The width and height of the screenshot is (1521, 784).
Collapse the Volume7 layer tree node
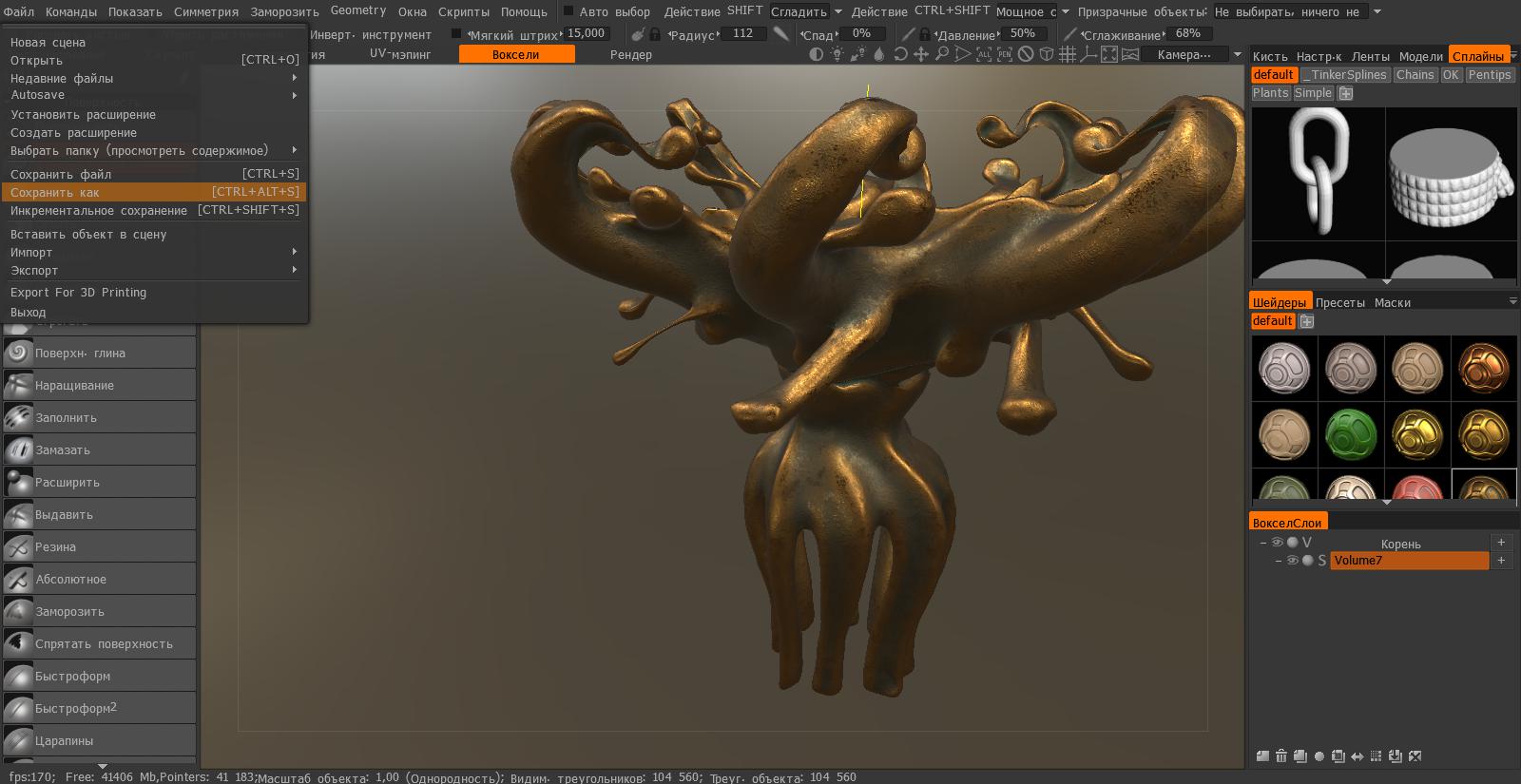point(1279,561)
